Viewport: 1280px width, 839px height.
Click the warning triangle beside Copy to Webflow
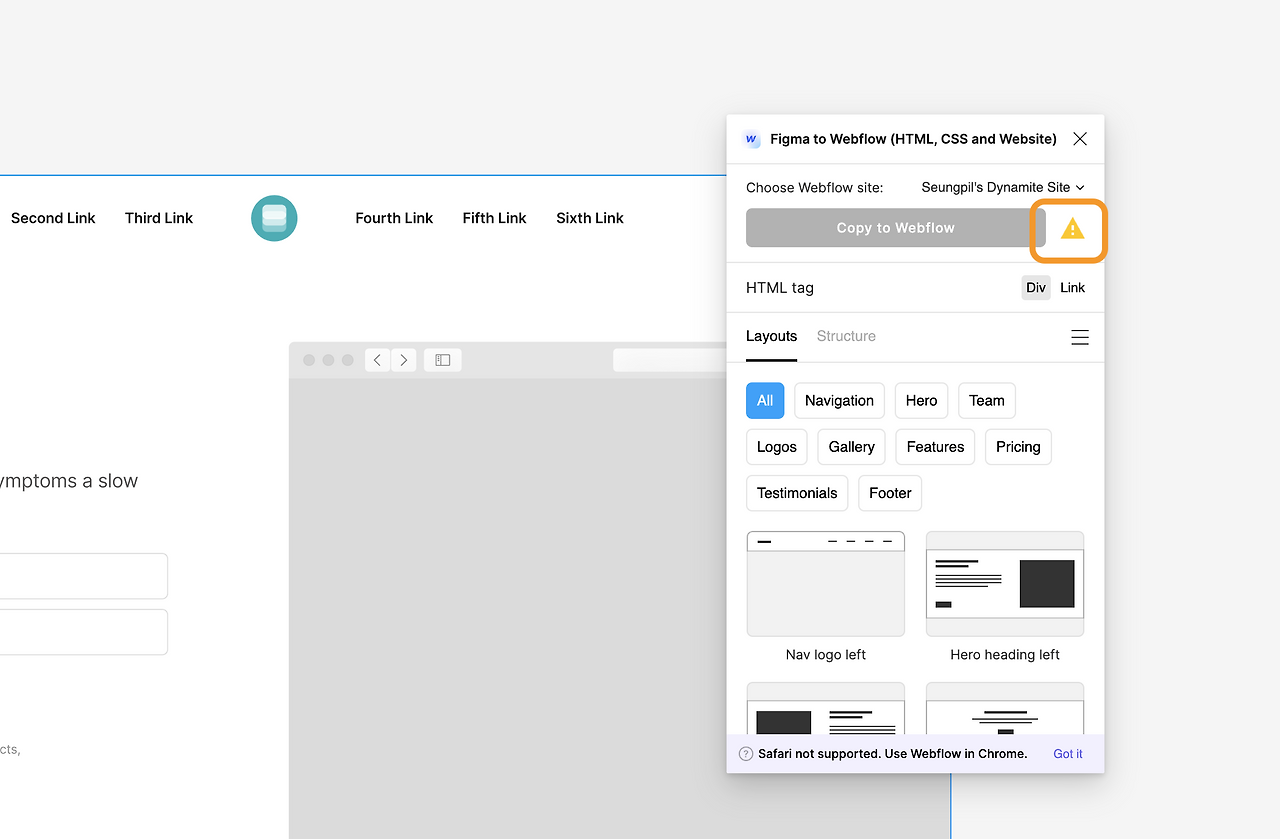point(1069,230)
